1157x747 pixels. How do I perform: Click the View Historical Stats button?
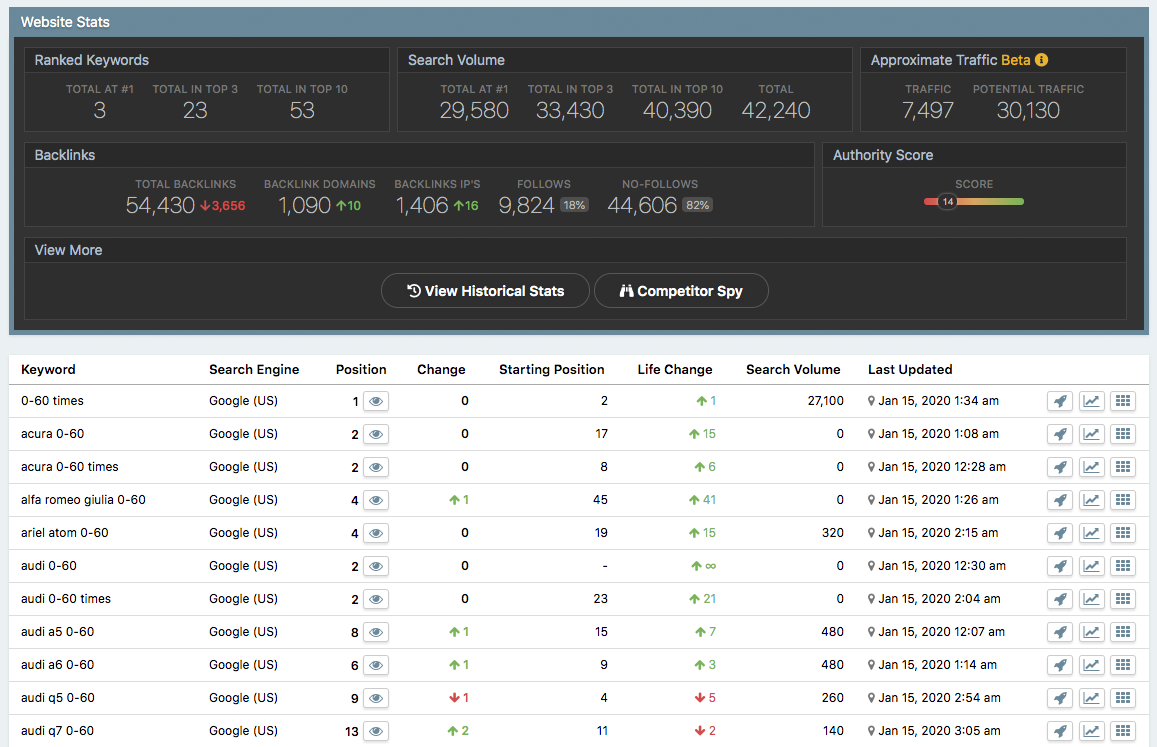pyautogui.click(x=486, y=291)
